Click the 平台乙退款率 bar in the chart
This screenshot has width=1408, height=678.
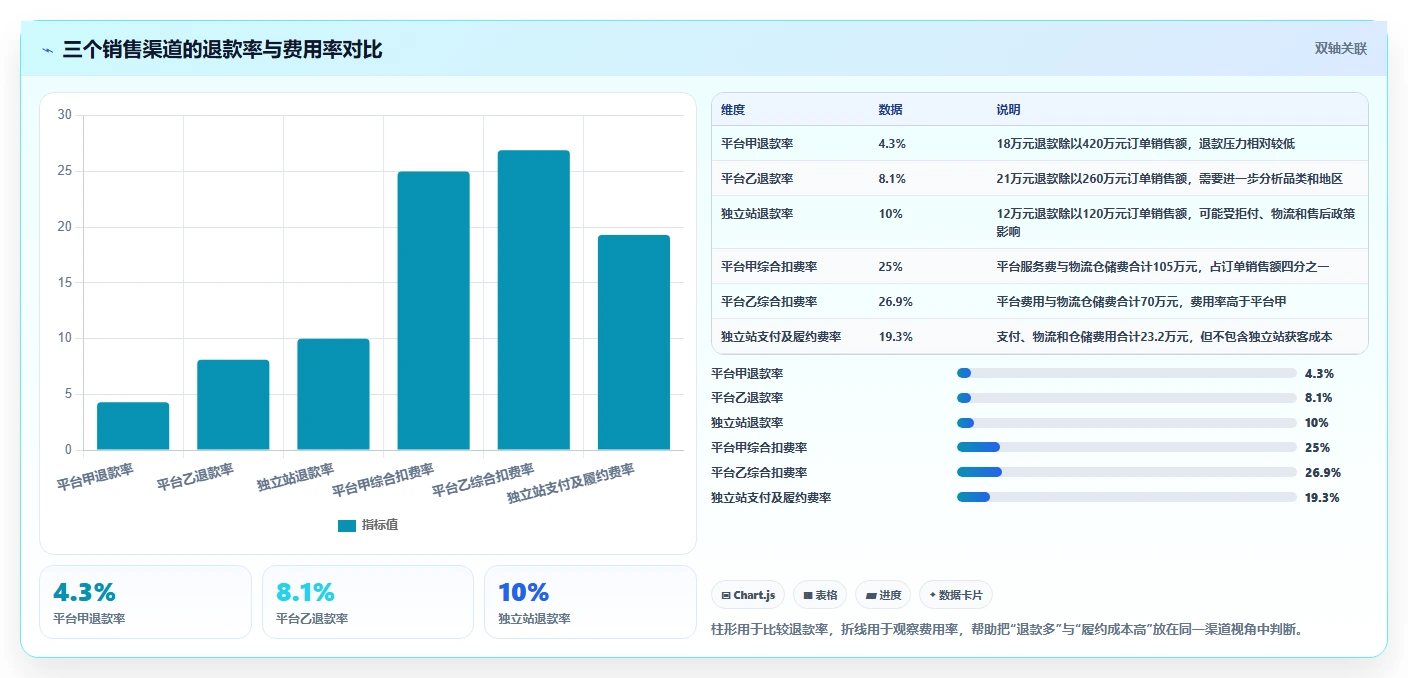(233, 405)
